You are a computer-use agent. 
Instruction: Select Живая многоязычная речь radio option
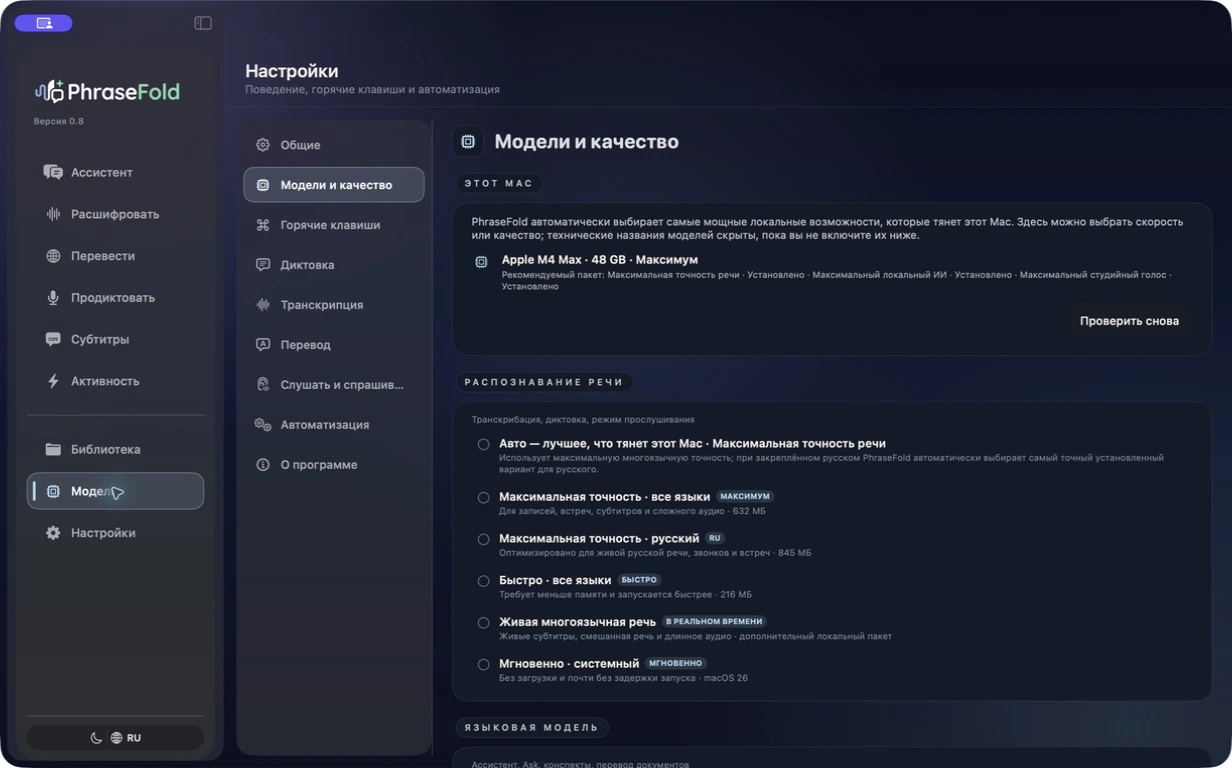(483, 623)
